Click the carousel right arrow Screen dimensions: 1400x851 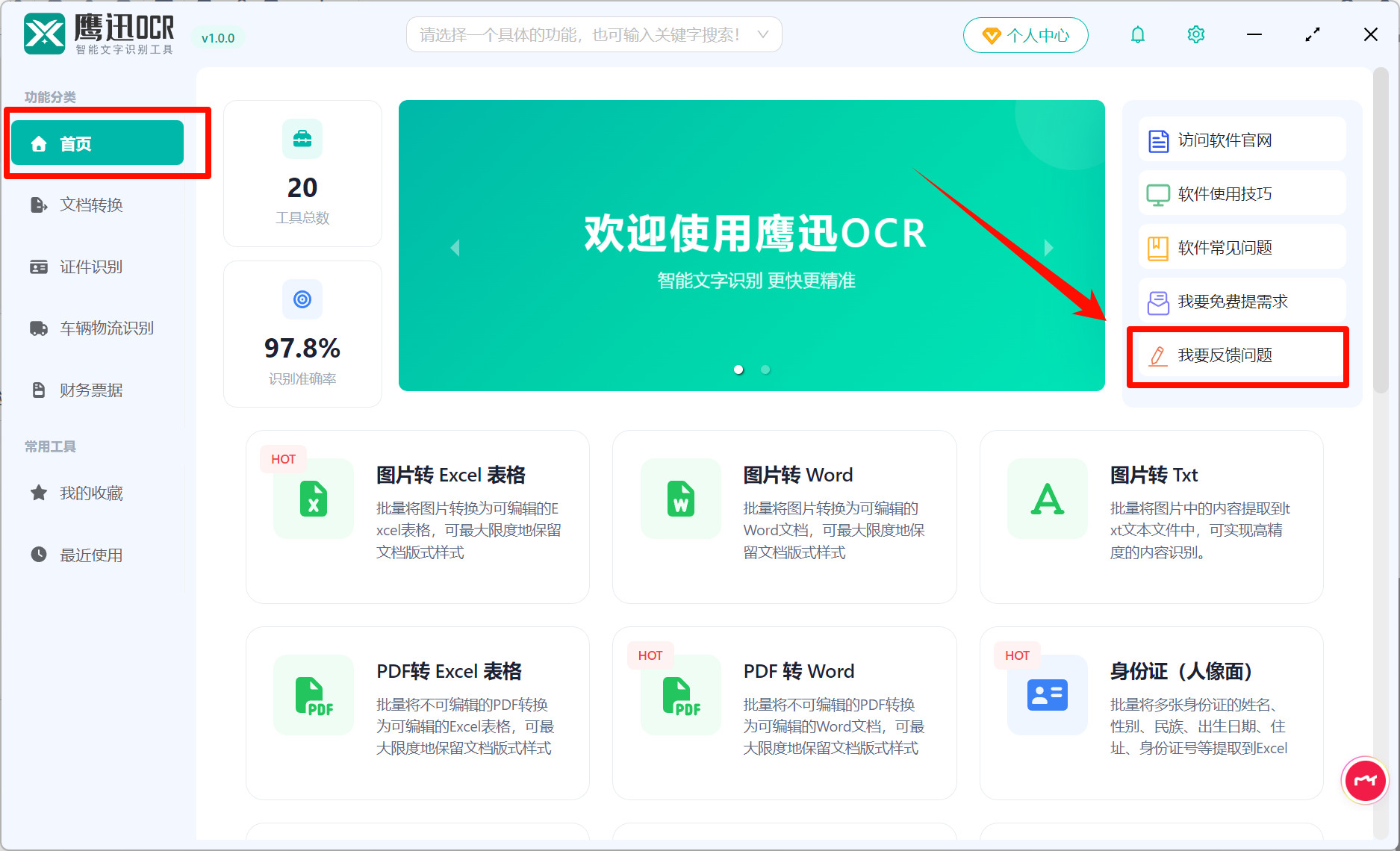coord(1048,247)
